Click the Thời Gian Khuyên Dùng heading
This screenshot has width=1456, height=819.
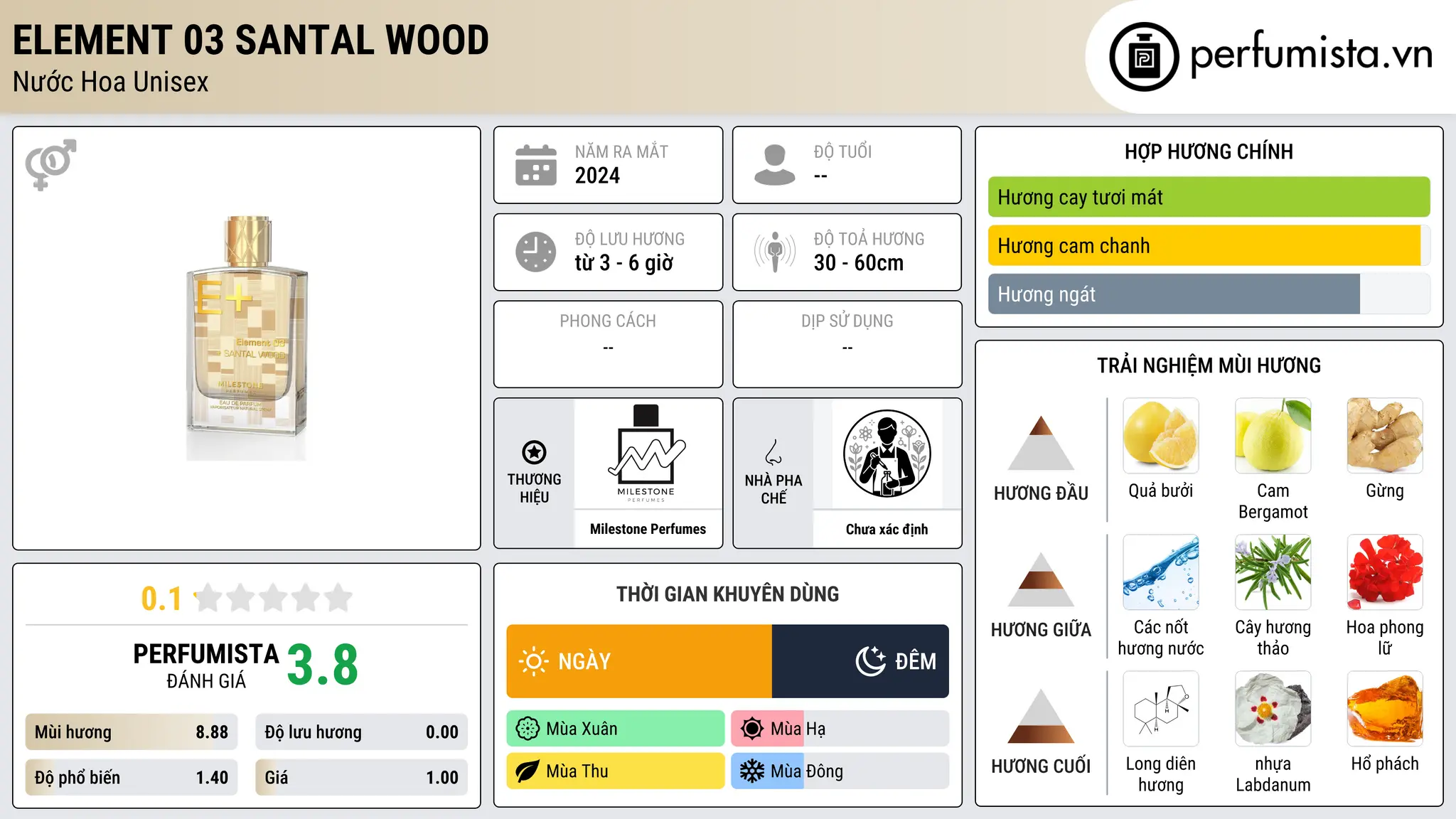point(727,594)
